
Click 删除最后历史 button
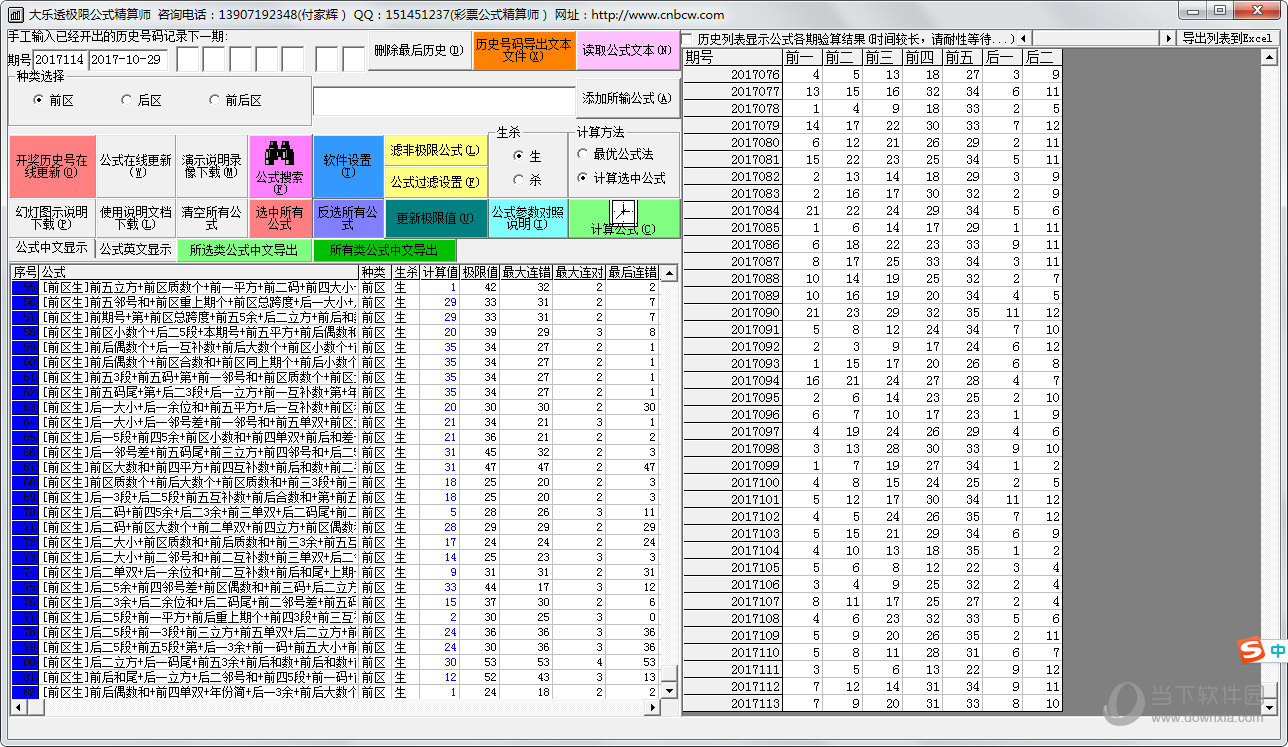(x=419, y=50)
